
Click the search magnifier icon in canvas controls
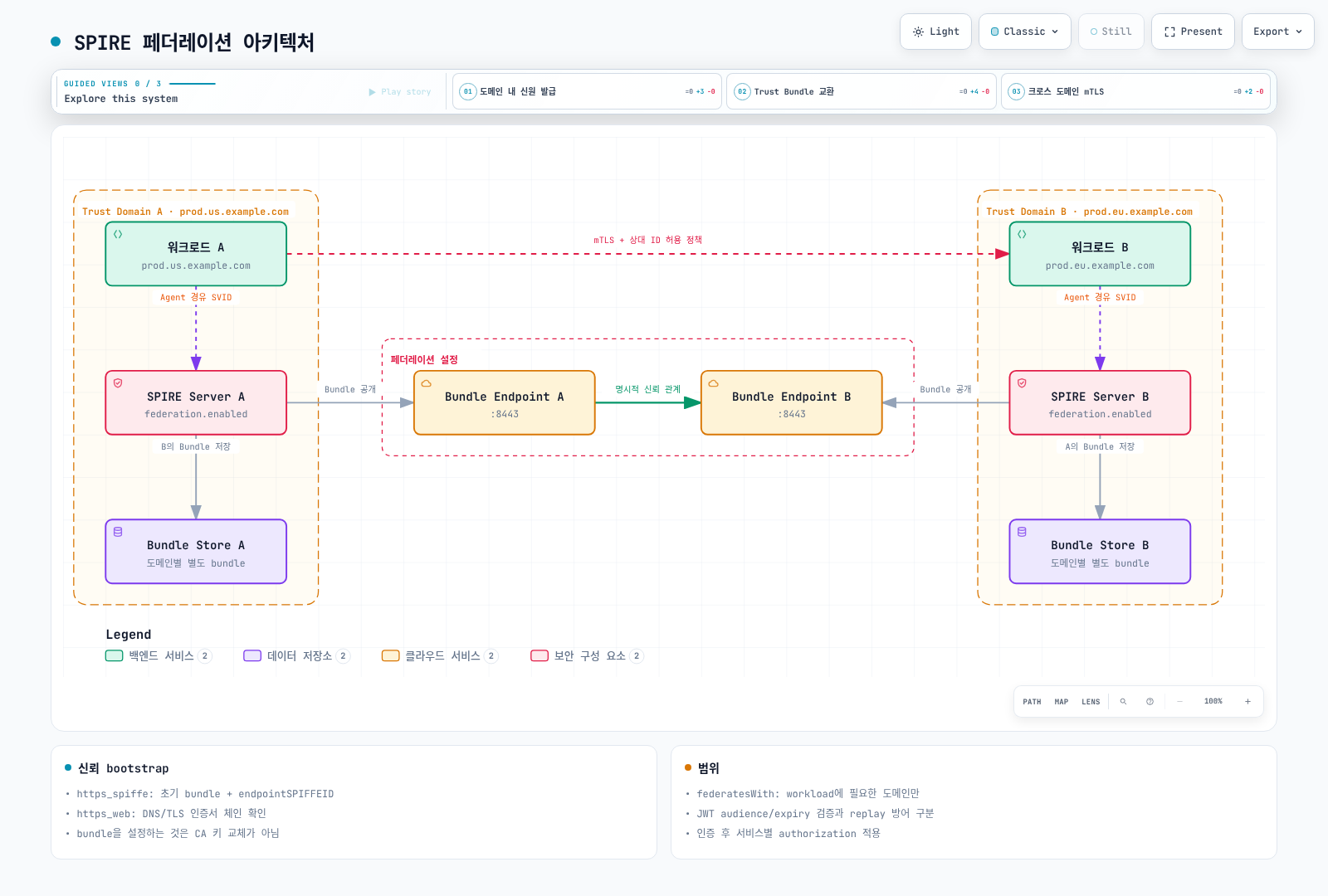pyautogui.click(x=1123, y=702)
